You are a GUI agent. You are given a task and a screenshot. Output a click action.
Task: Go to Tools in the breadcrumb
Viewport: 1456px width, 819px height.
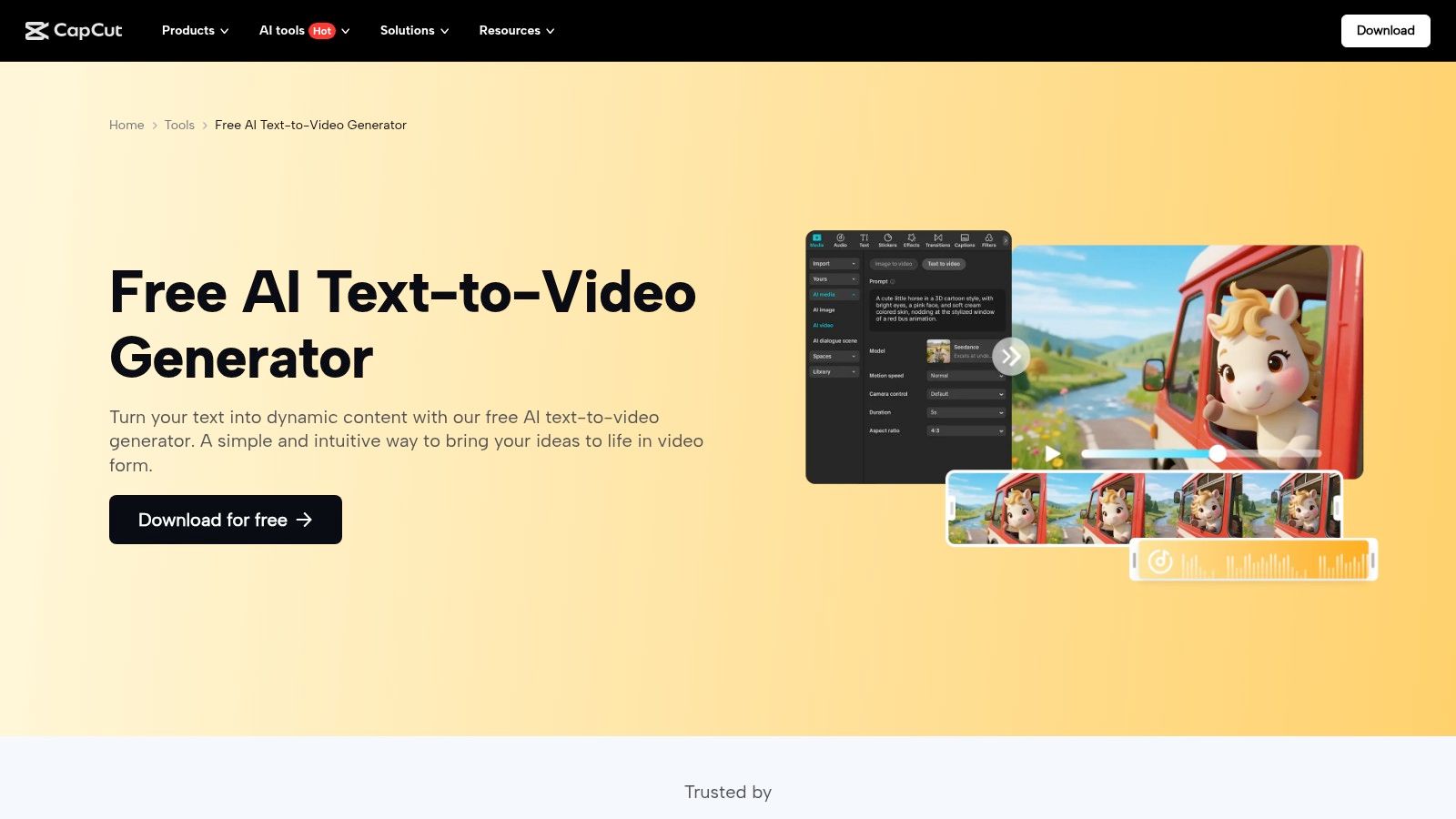(x=179, y=125)
